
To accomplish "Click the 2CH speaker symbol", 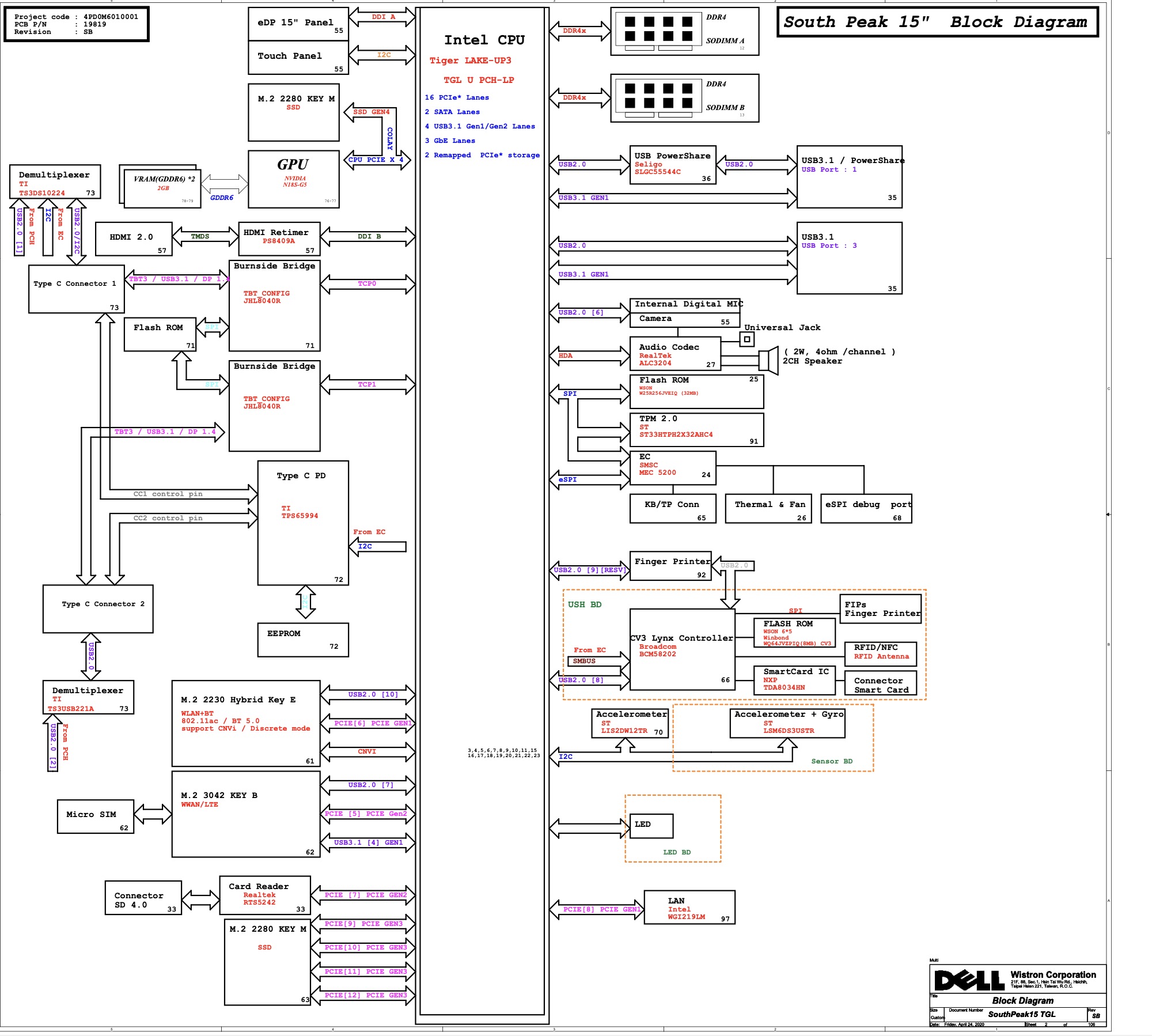I will point(768,361).
